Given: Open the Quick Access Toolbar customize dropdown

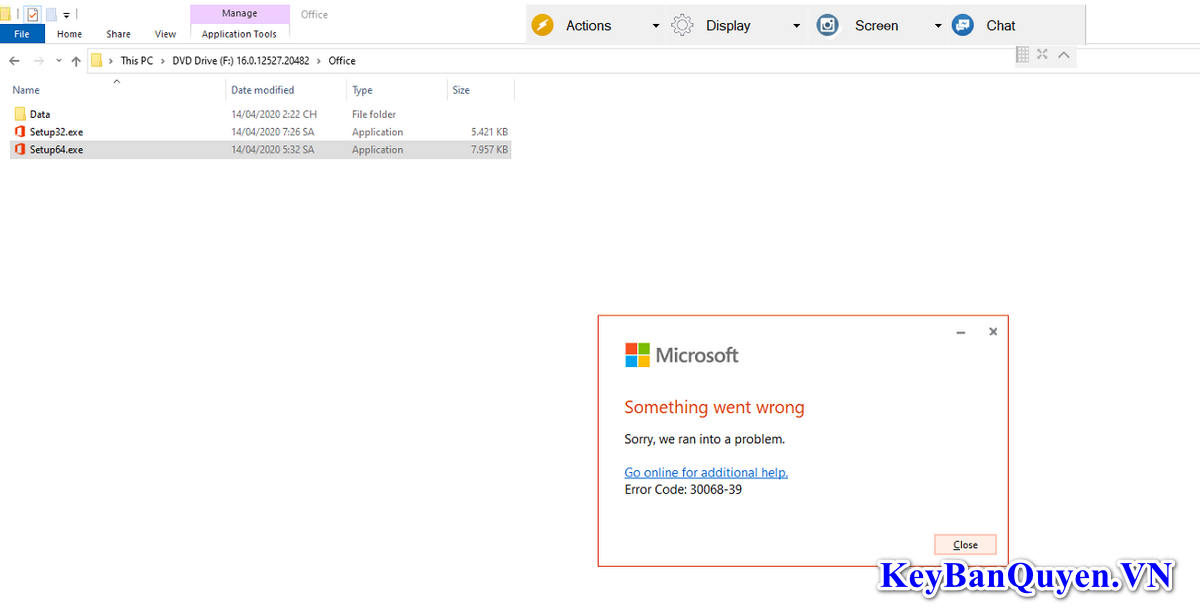Looking at the screenshot, I should (x=66, y=13).
